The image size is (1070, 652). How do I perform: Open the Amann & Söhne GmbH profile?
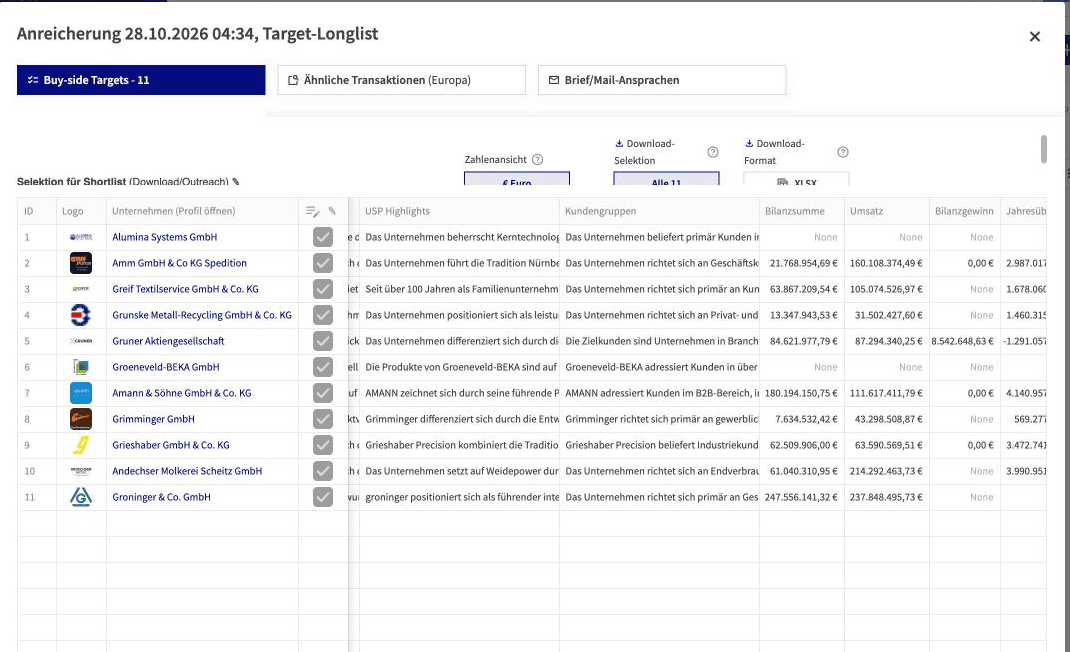click(x=182, y=393)
